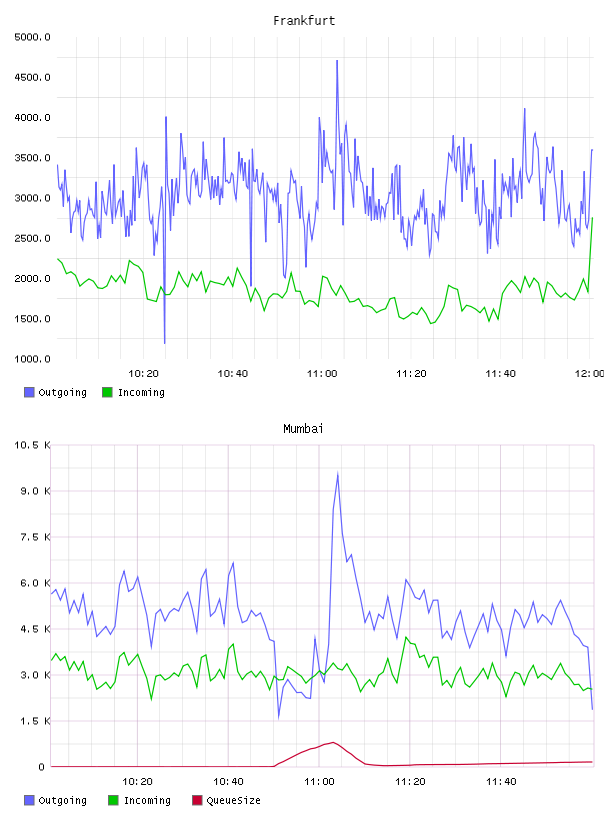Click the 1500.0 y-axis label in Frankfurt

pos(32,318)
